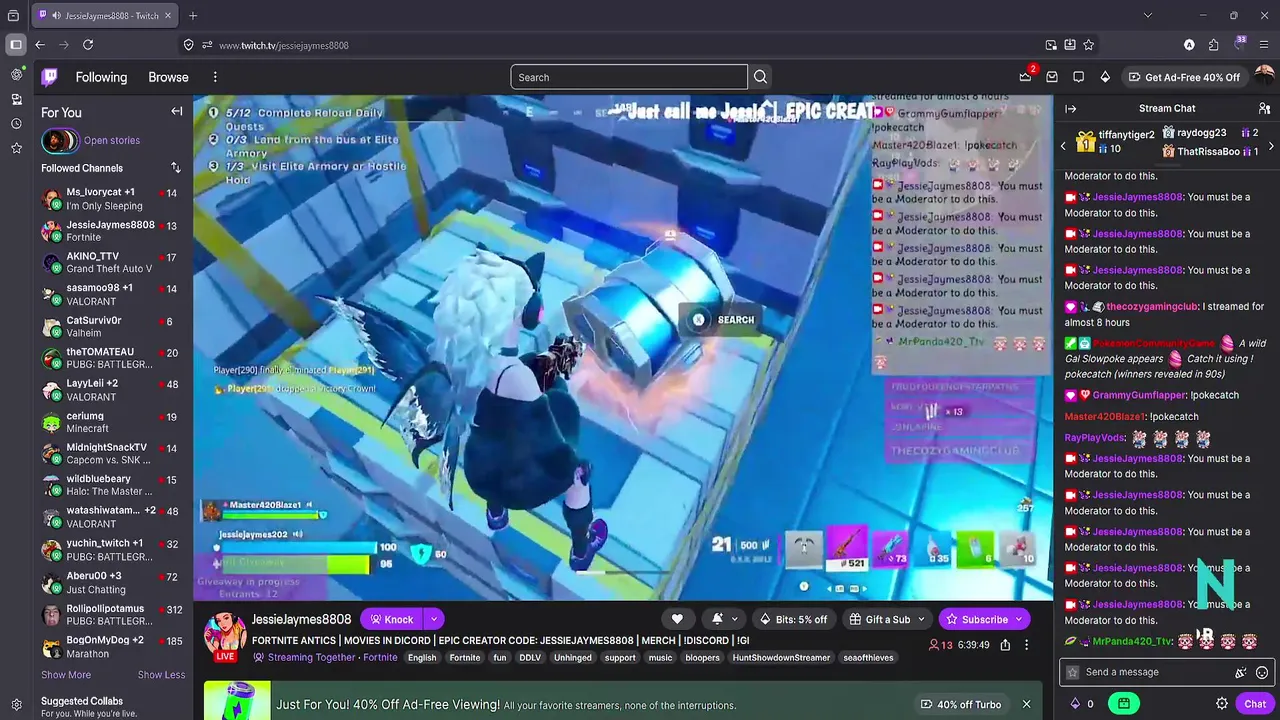The width and height of the screenshot is (1280, 720).
Task: Open the Streaming Together link
Action: click(x=311, y=658)
